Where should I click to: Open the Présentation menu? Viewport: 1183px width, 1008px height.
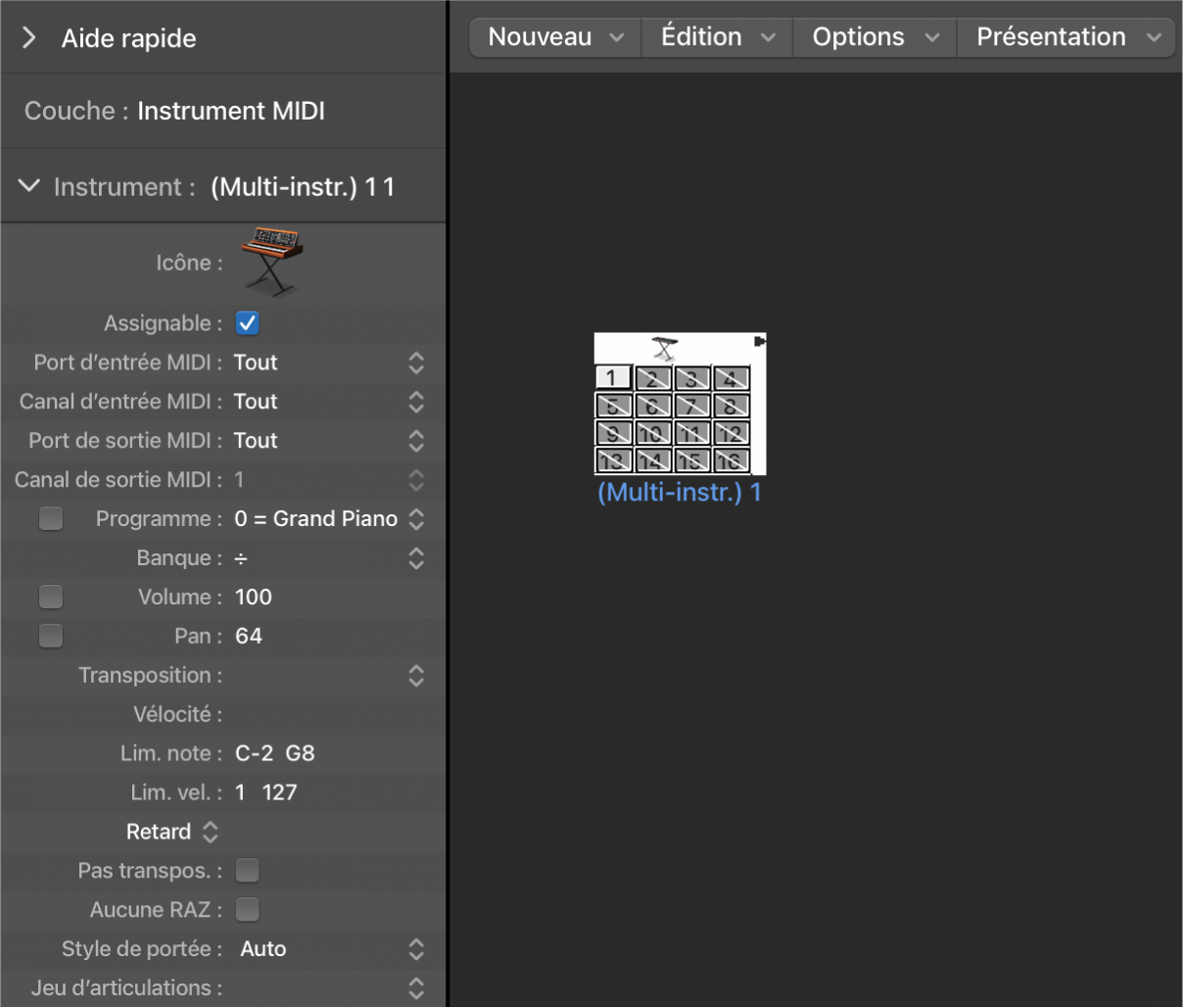tap(1068, 37)
